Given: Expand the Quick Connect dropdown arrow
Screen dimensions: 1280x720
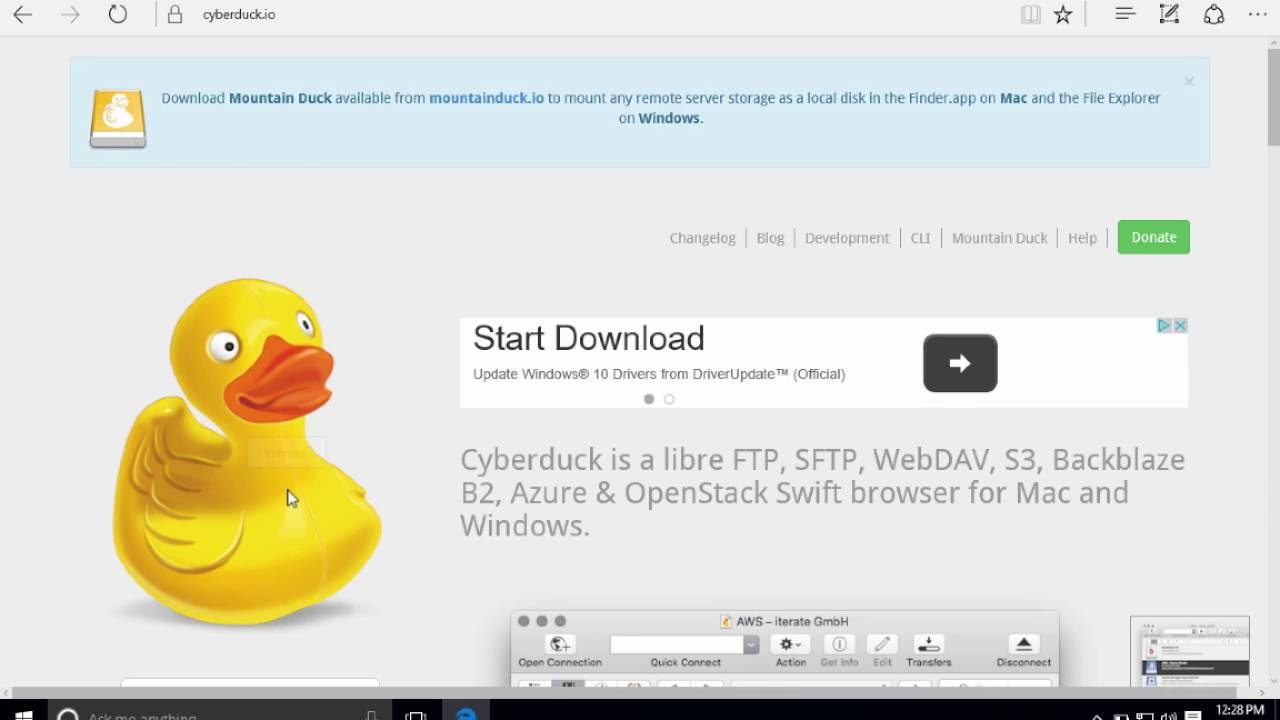Looking at the screenshot, I should [x=751, y=645].
